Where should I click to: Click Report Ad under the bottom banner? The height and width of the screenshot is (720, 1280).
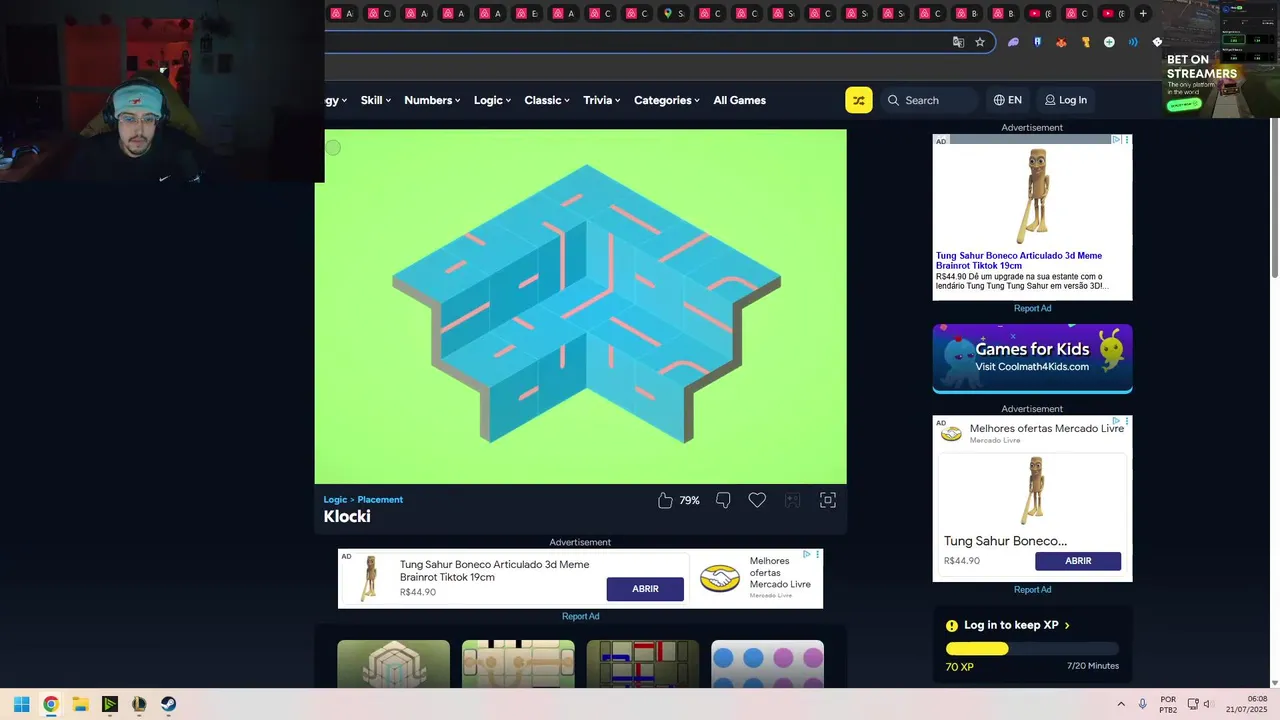(x=580, y=616)
